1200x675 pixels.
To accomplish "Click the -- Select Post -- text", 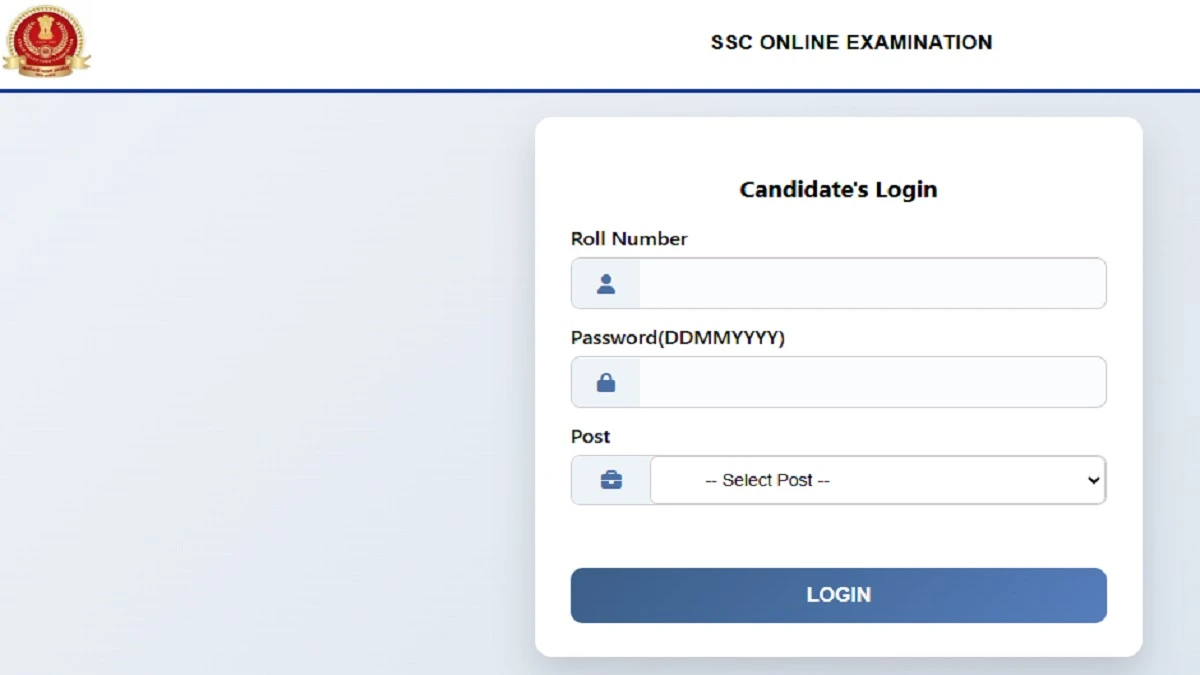I will click(769, 480).
